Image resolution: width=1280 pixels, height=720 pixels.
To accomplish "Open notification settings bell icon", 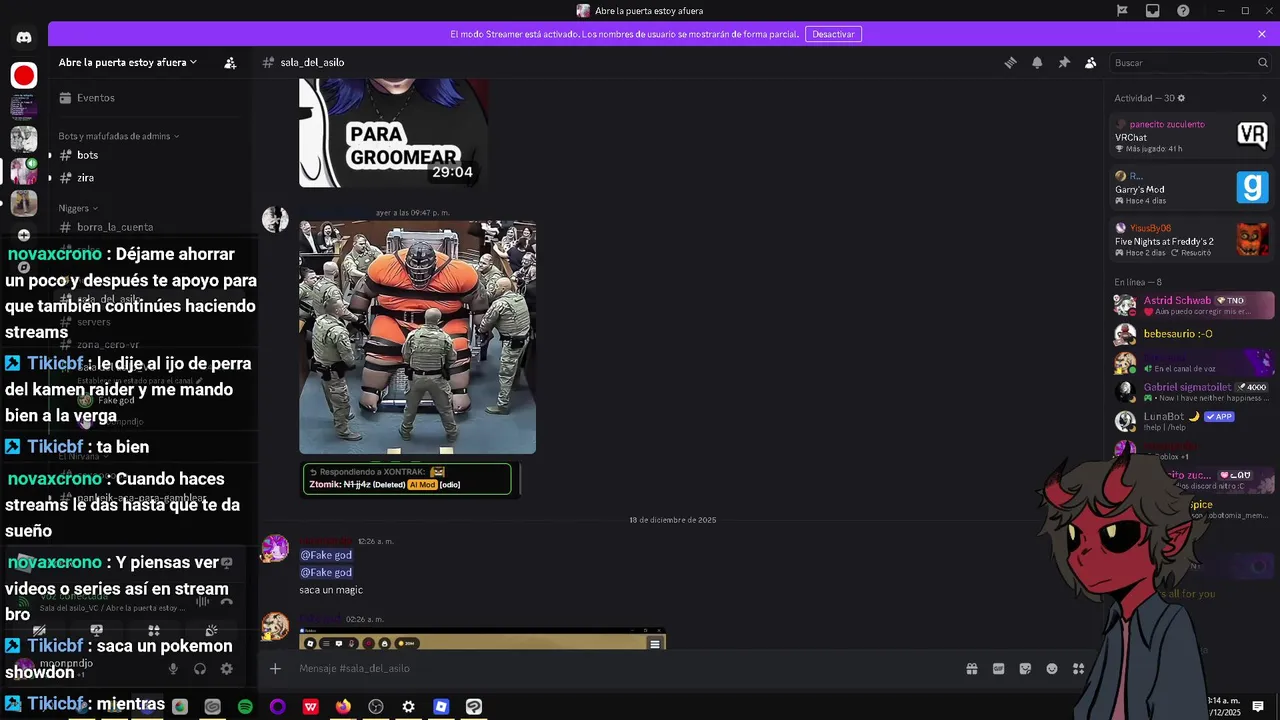I will coord(1037,62).
